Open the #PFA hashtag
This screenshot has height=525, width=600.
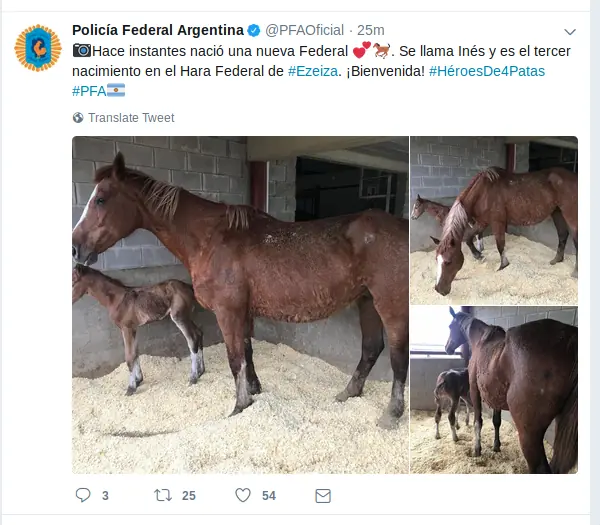89,91
